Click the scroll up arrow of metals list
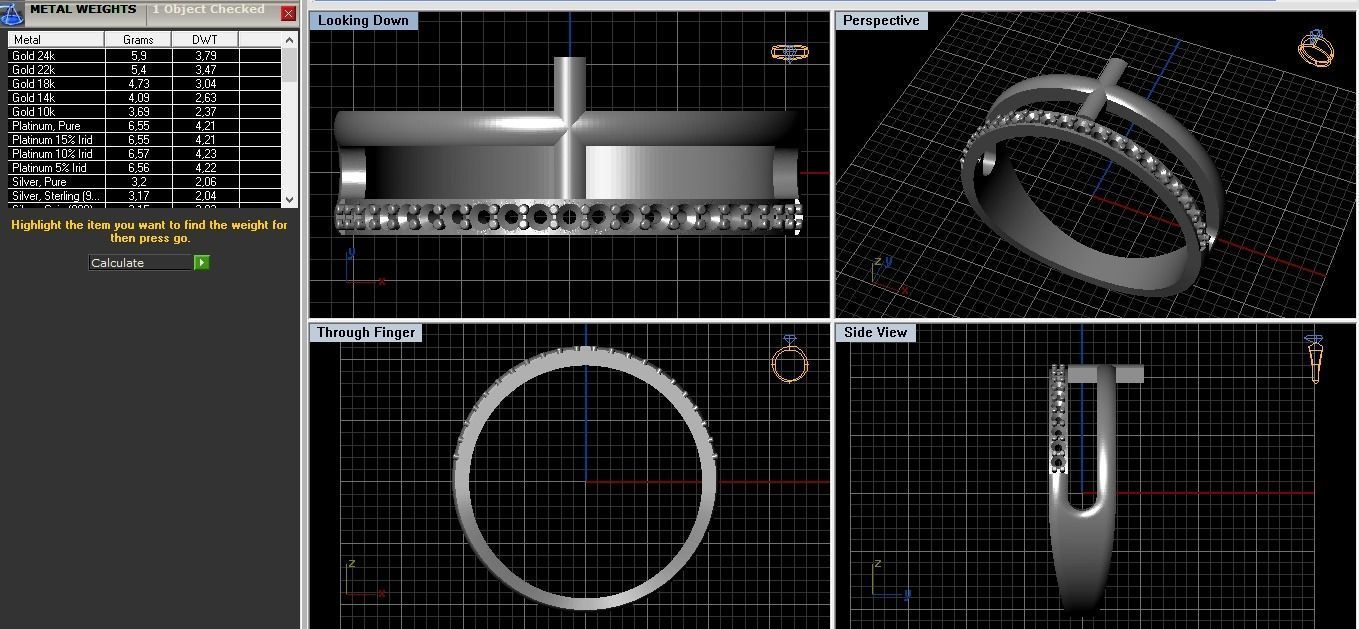The width and height of the screenshot is (1359, 629). tap(290, 40)
